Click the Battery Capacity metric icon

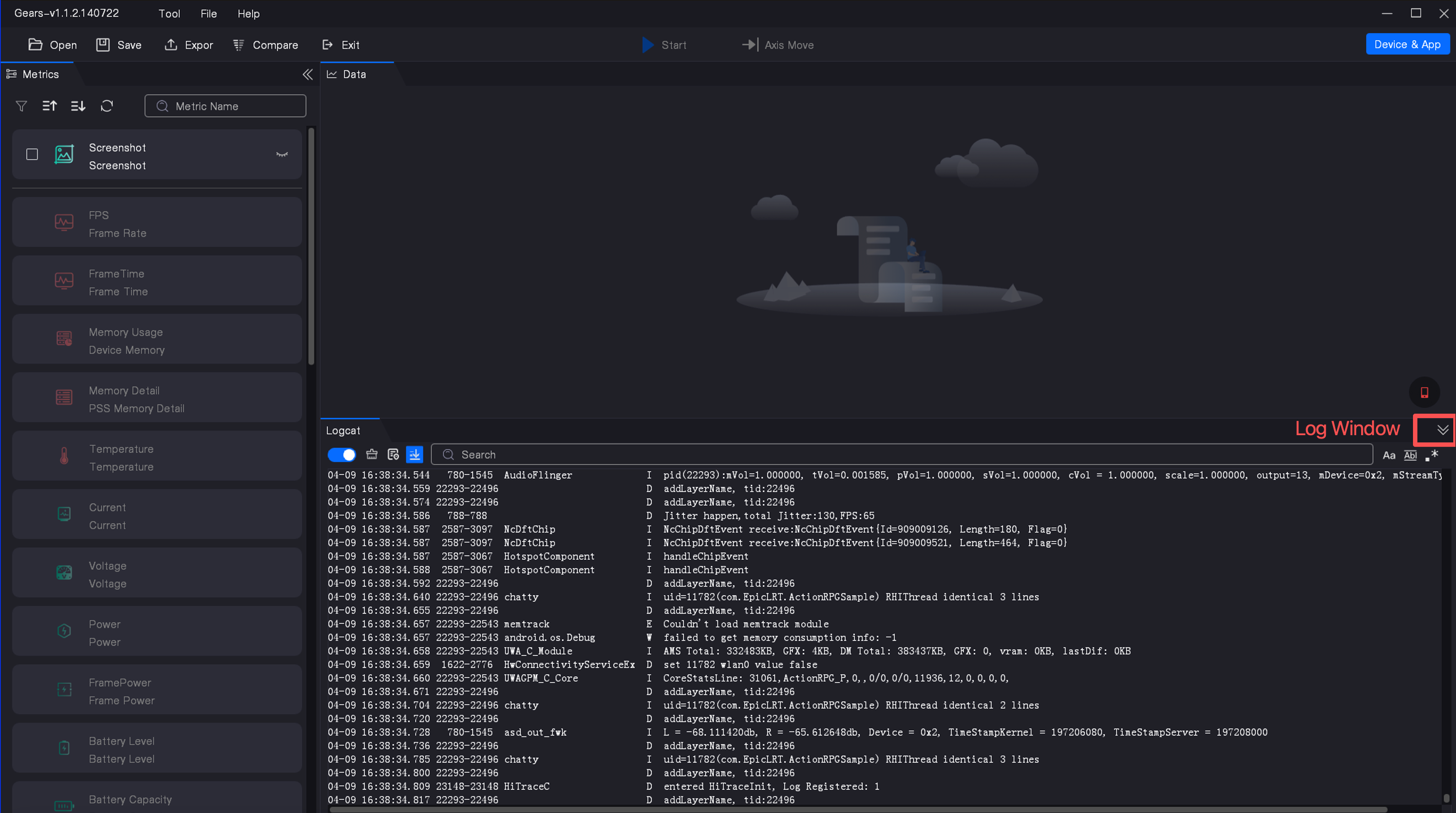point(64,806)
